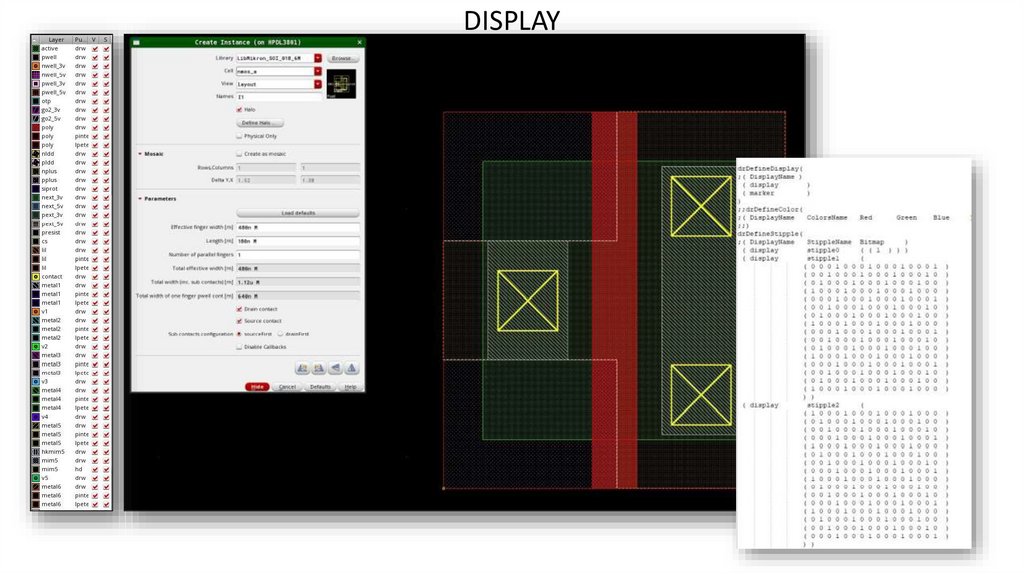Click the cell layout preview thumbnail

[342, 84]
